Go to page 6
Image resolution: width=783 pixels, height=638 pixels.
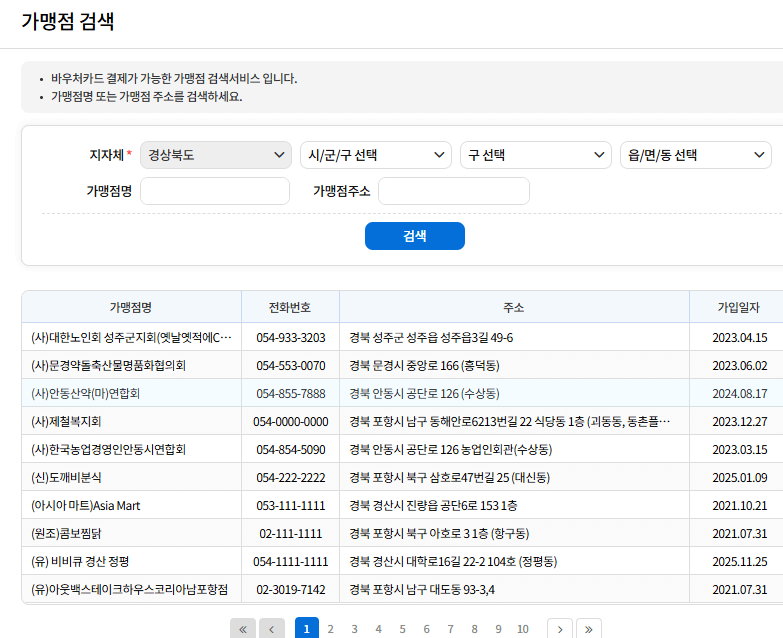pos(426,629)
